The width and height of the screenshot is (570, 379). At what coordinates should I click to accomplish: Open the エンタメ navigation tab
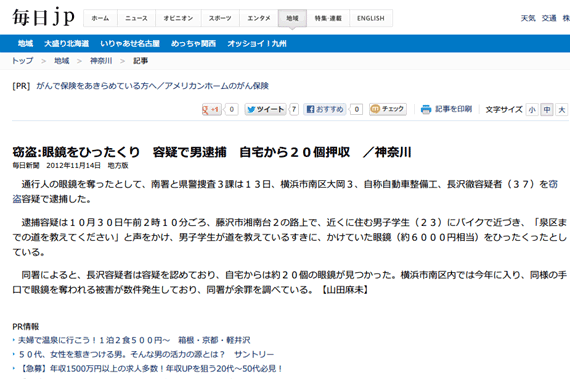tap(259, 18)
